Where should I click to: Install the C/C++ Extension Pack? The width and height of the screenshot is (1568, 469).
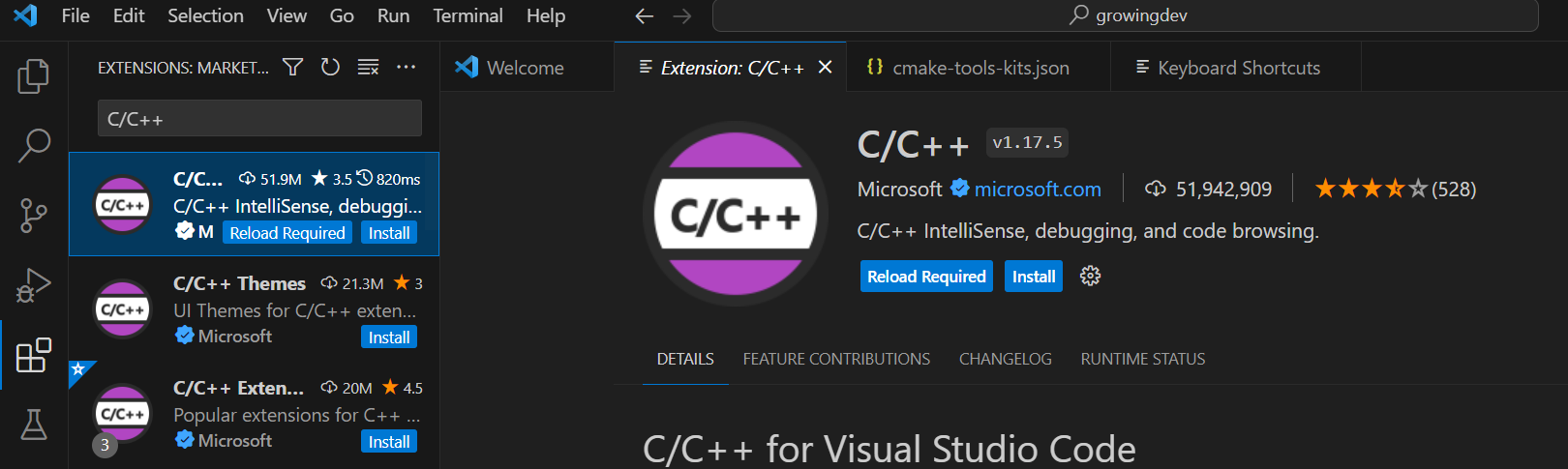389,441
